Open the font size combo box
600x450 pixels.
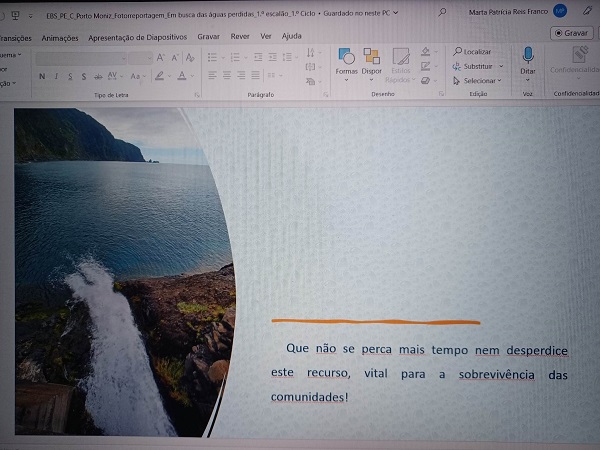point(140,59)
